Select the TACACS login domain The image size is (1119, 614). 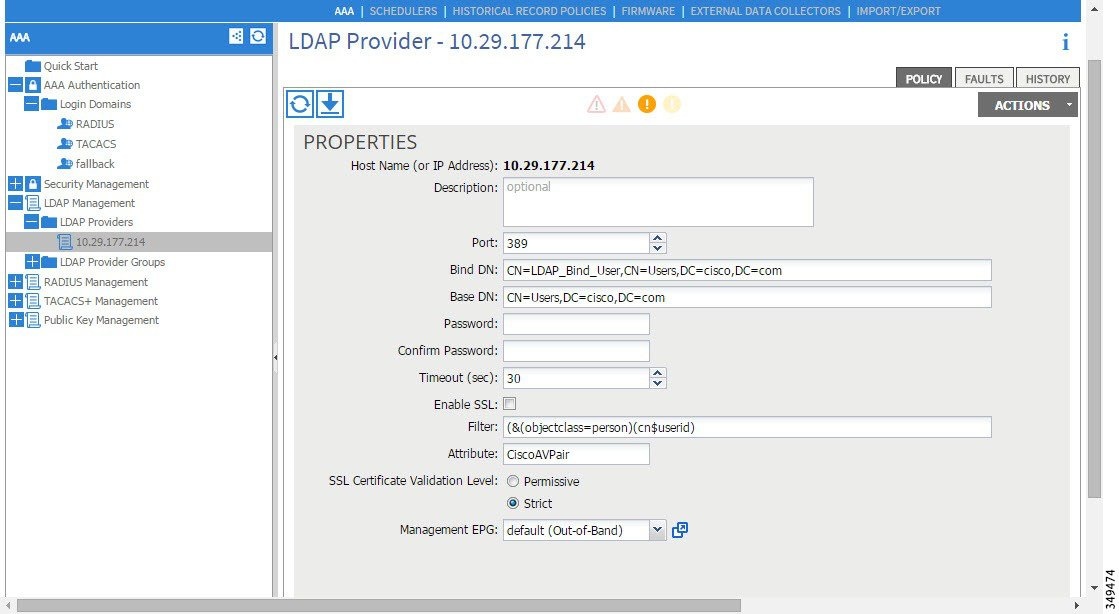(96, 144)
